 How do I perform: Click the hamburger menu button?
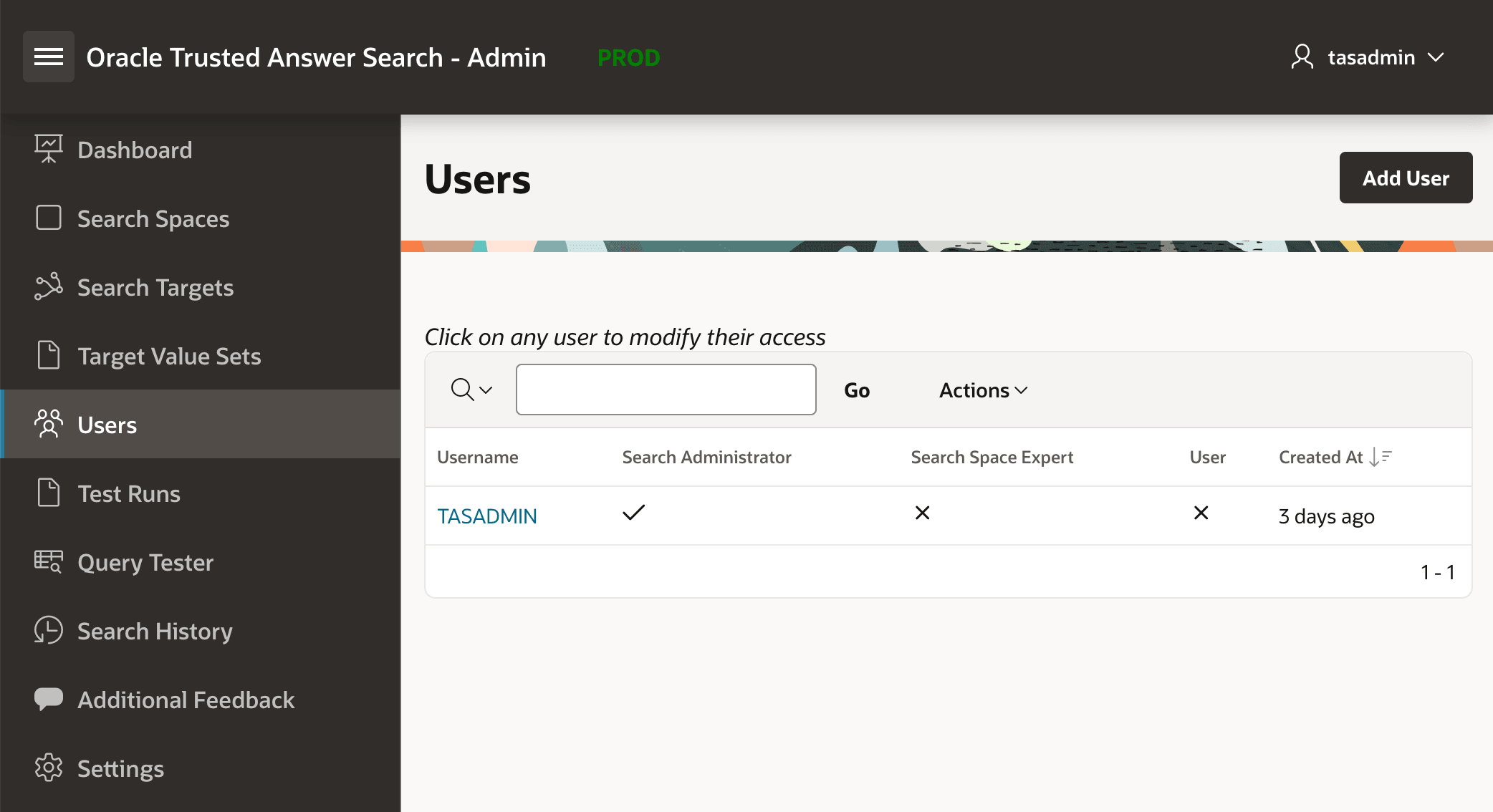[x=49, y=57]
